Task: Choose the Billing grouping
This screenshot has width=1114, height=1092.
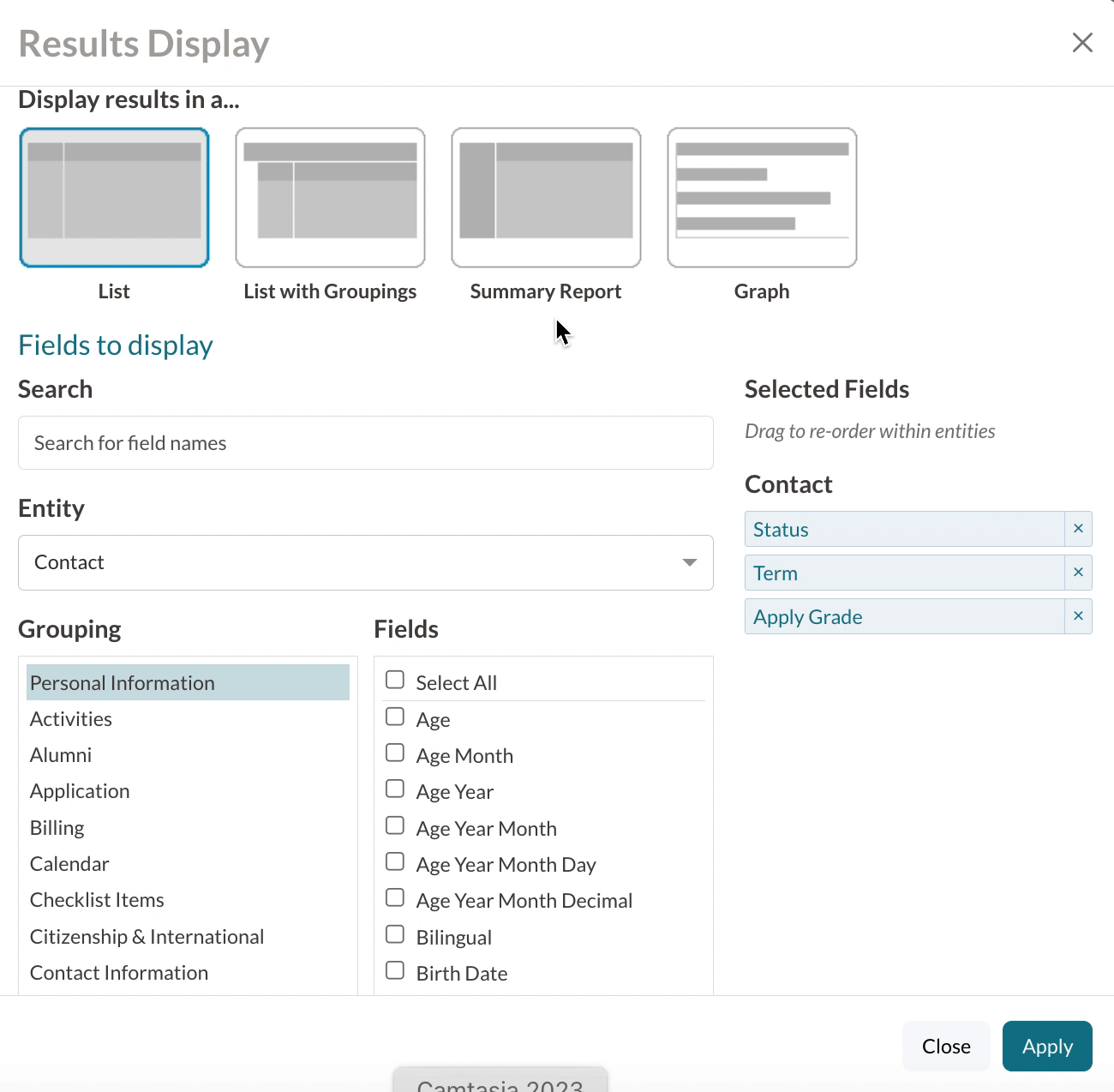Action: point(57,828)
